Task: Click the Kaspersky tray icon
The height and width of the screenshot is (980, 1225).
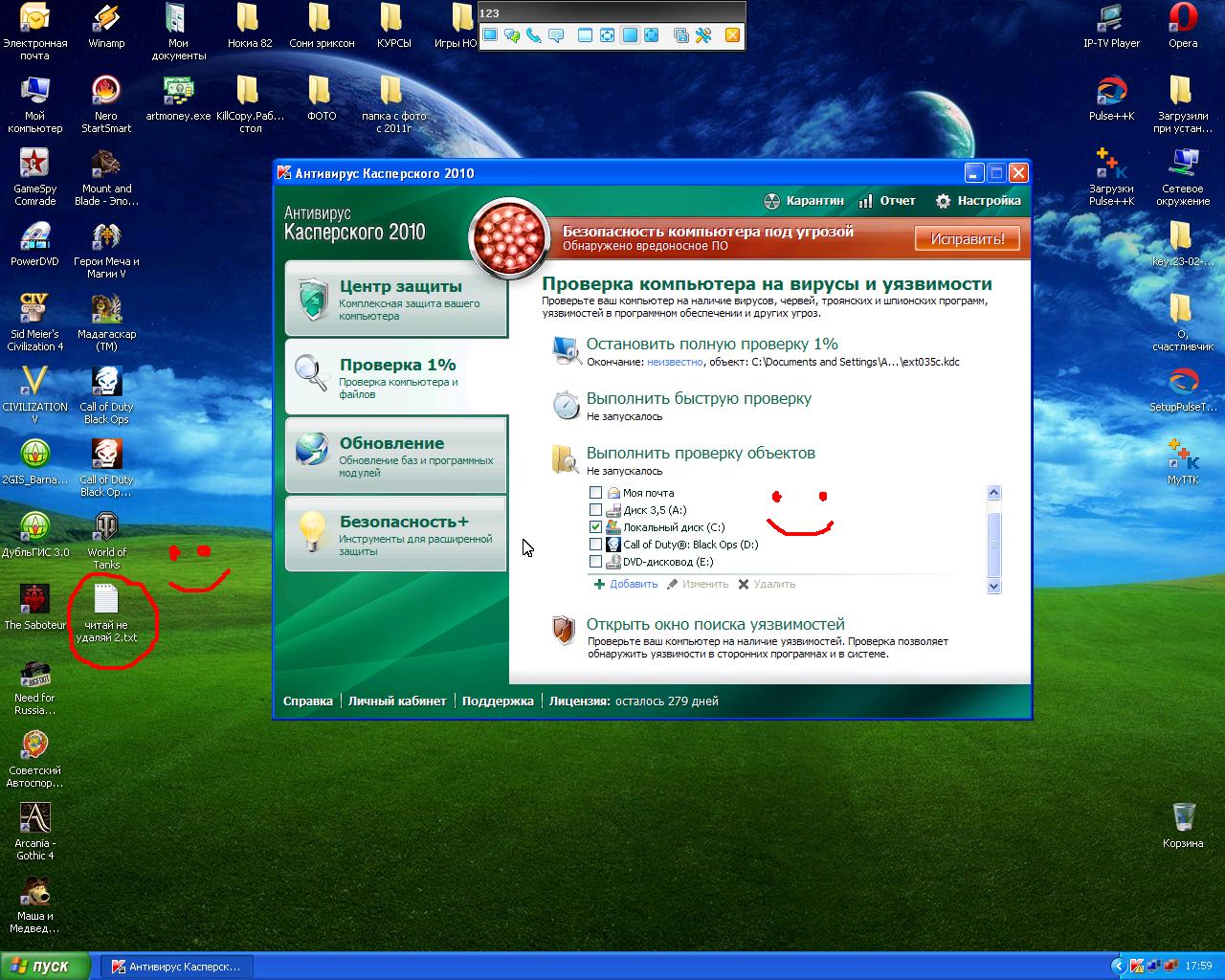Action: pyautogui.click(x=1137, y=967)
